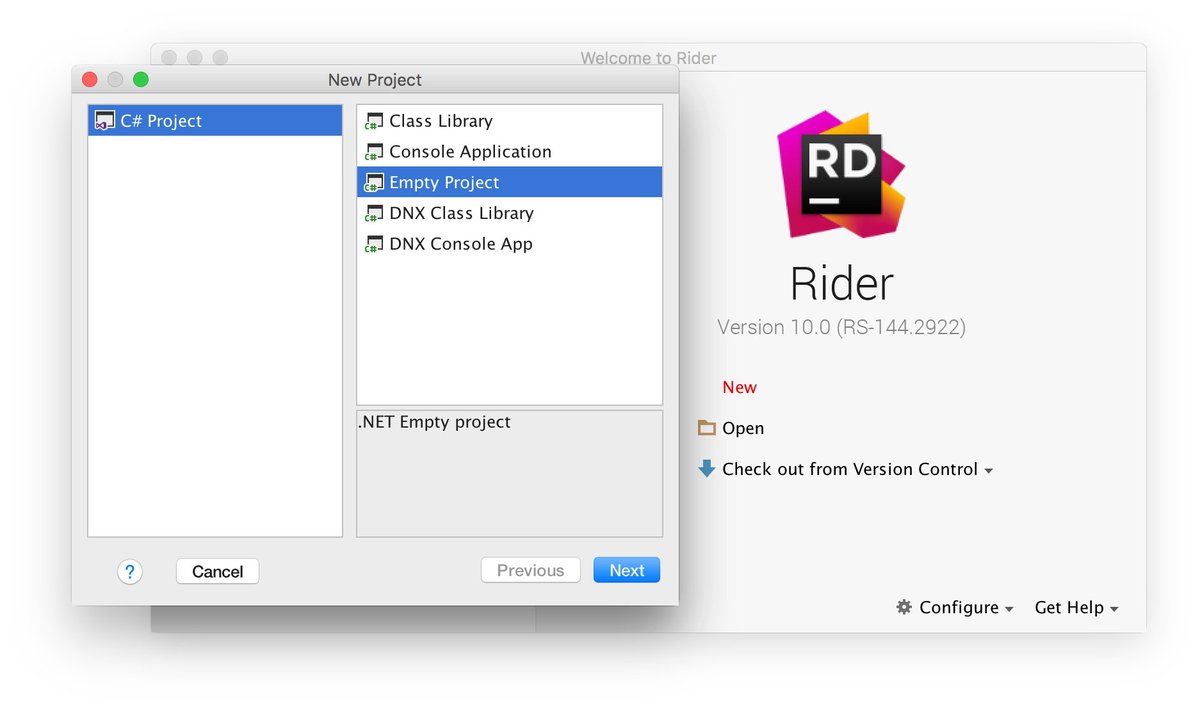This screenshot has height=708, width=1200.
Task: Open help with the question mark button
Action: [x=130, y=571]
